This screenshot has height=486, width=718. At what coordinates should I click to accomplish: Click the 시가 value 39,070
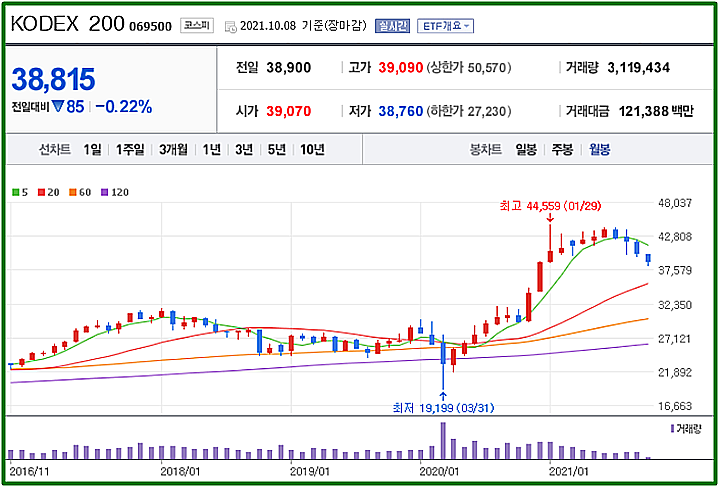coord(288,111)
